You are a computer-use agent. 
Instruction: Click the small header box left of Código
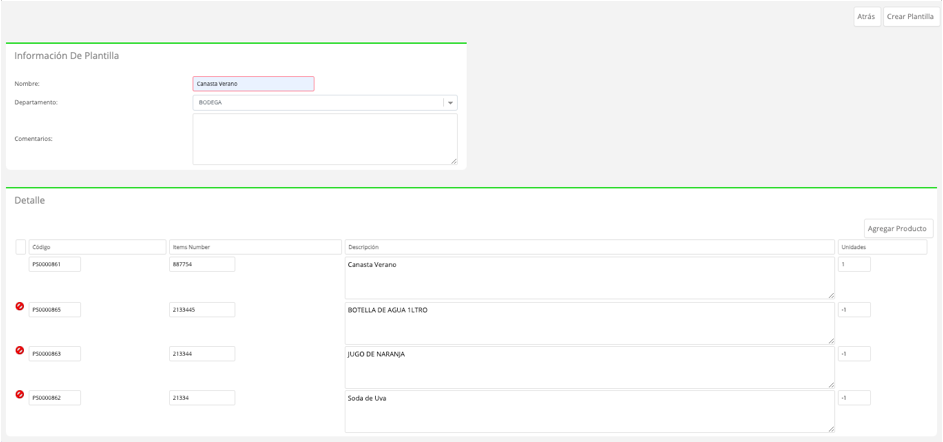[20, 247]
